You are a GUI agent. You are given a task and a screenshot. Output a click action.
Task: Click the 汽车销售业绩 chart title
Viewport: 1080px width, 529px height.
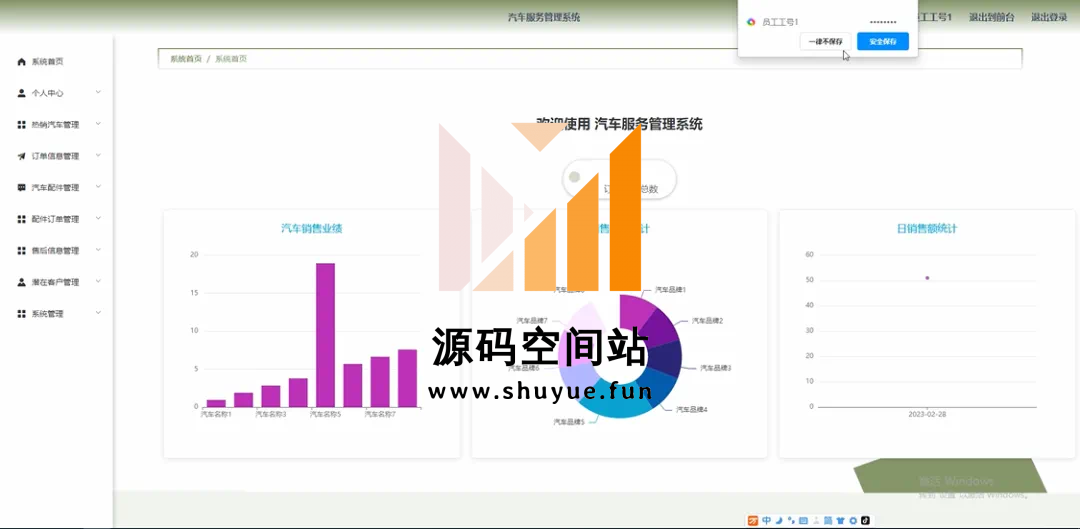click(x=311, y=229)
